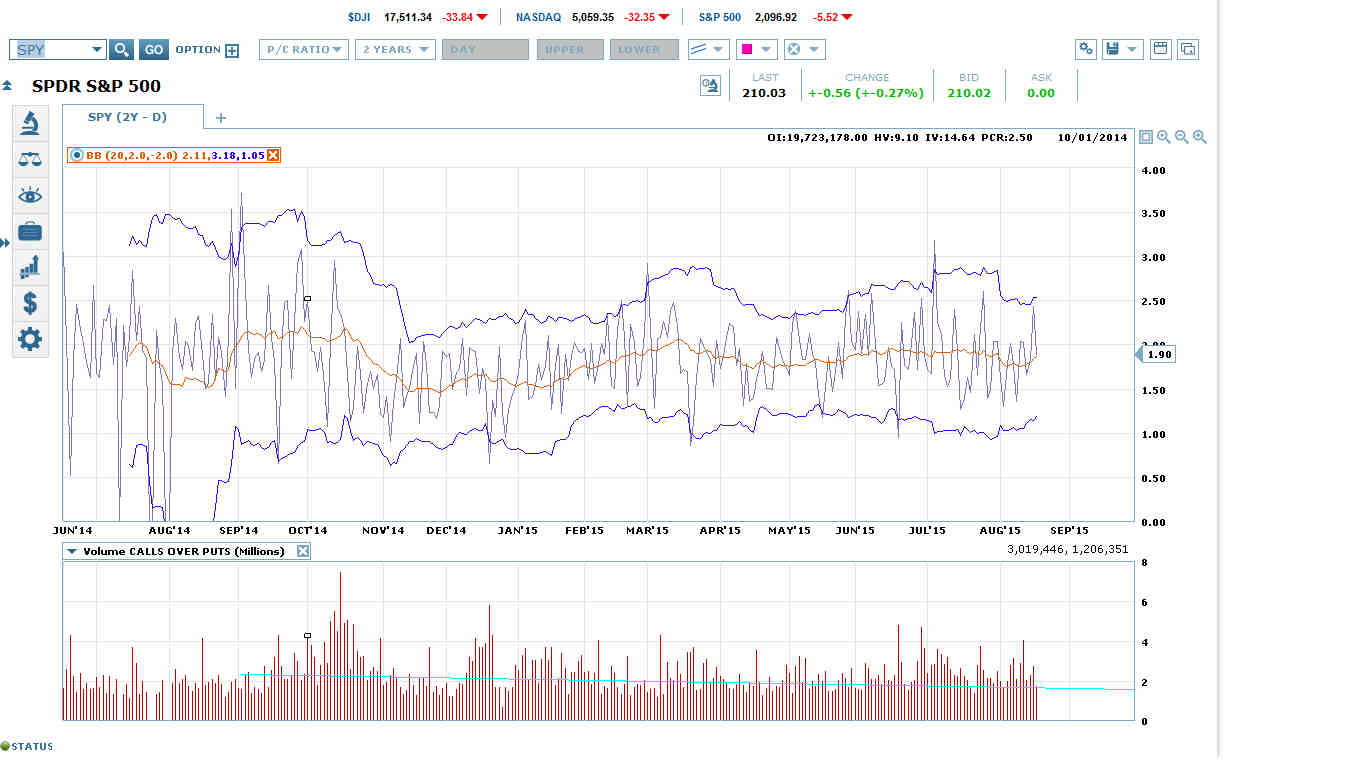This screenshot has width=1361, height=761.
Task: Click the OPTION plus box icon
Action: pos(232,50)
